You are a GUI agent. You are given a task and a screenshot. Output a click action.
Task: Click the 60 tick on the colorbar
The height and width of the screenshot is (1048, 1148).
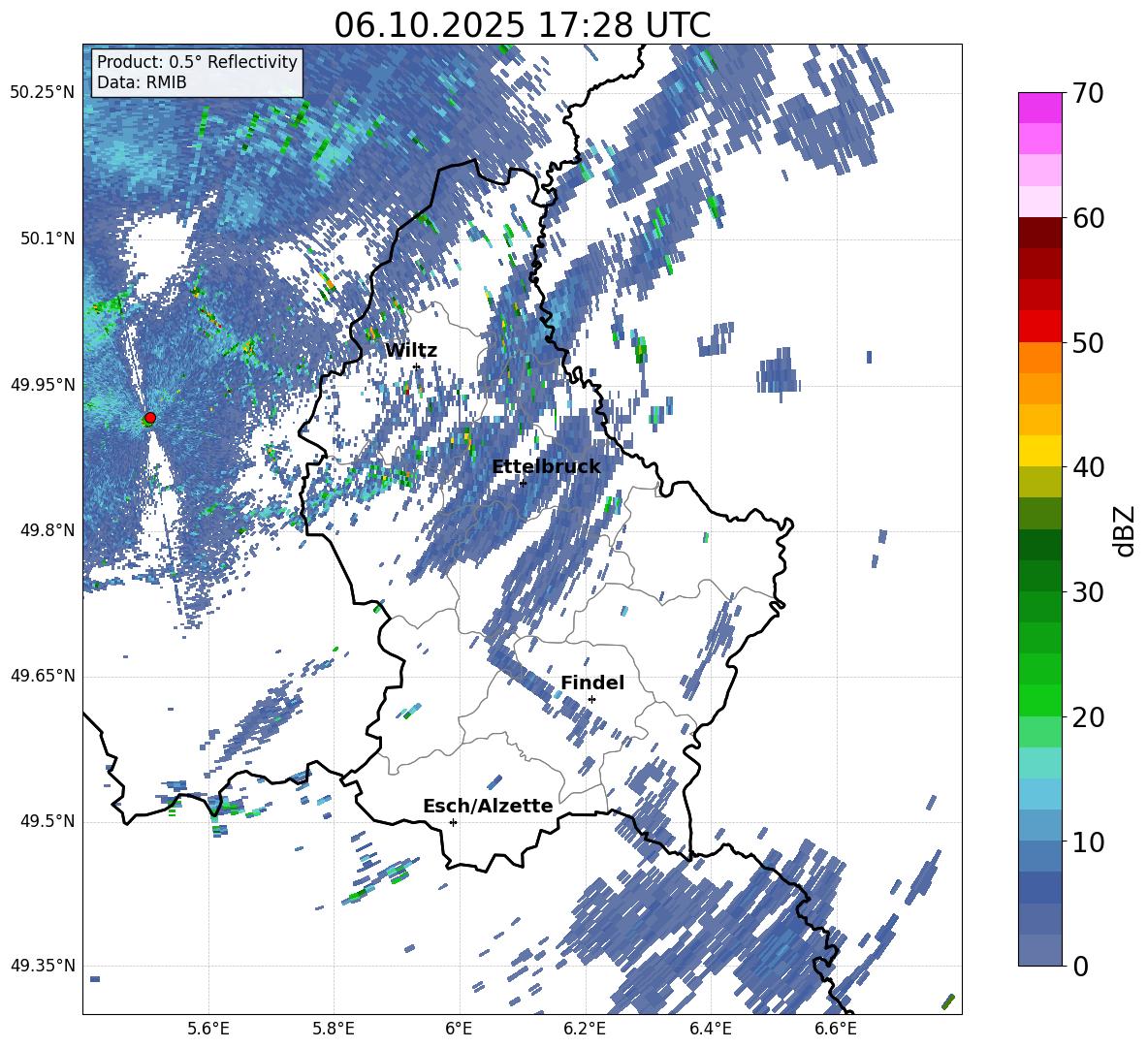pos(1087,218)
